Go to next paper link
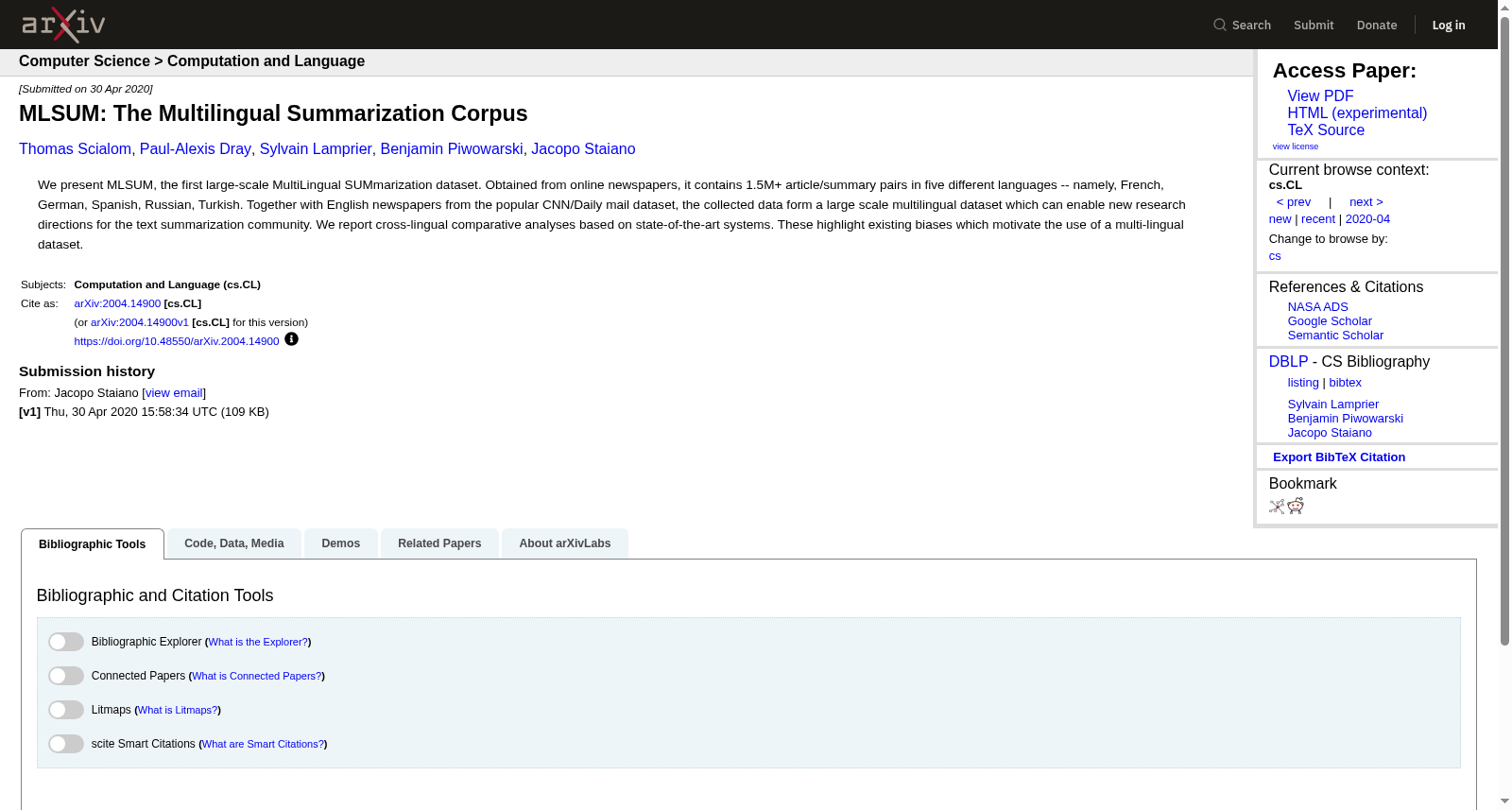Image resolution: width=1512 pixels, height=810 pixels. (1366, 202)
